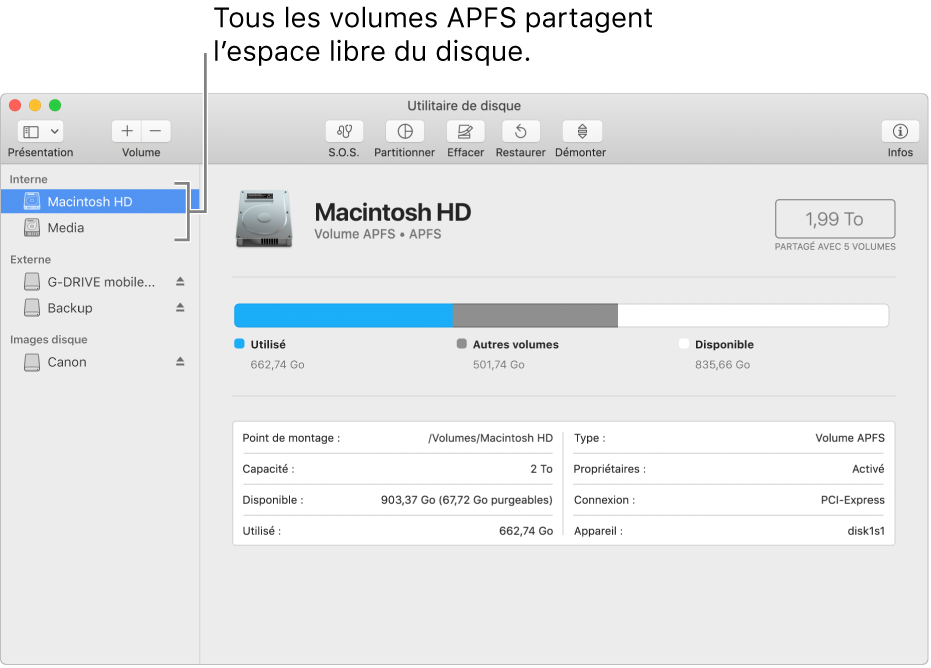This screenshot has height=668, width=931.
Task: Zoom the window with the green button
Action: pyautogui.click(x=55, y=105)
